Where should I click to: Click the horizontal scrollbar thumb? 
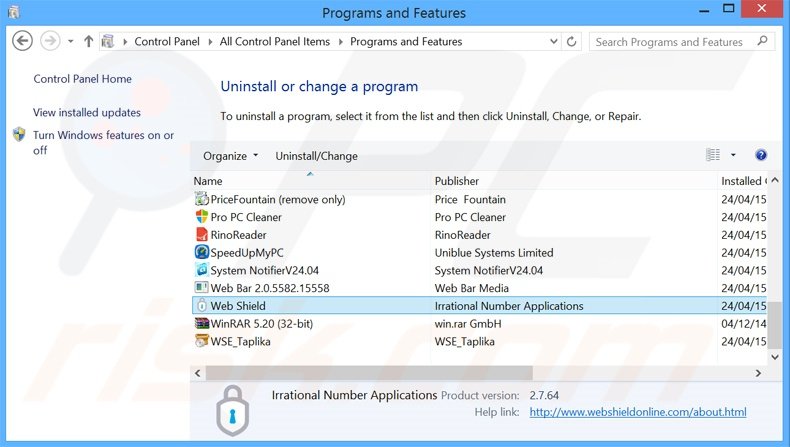click(369, 373)
